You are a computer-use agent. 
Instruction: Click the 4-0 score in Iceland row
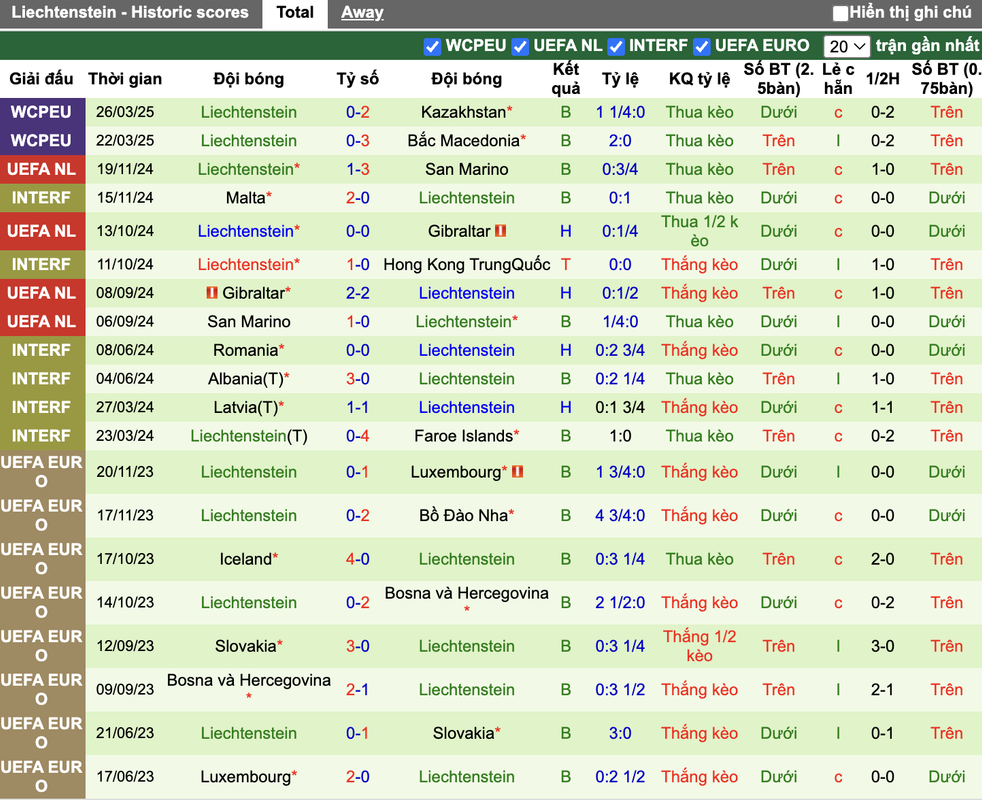pyautogui.click(x=358, y=559)
